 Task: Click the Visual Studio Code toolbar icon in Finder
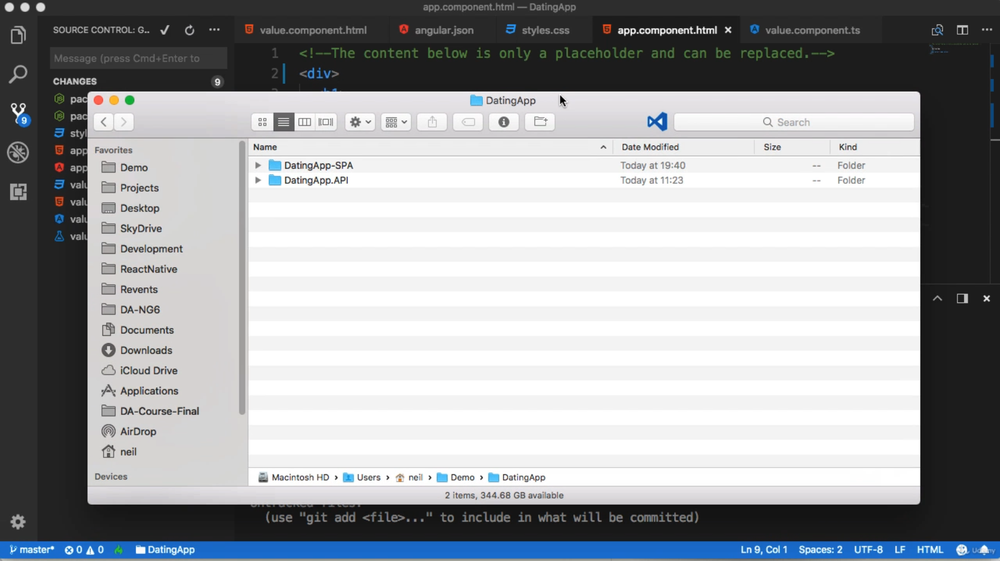657,122
